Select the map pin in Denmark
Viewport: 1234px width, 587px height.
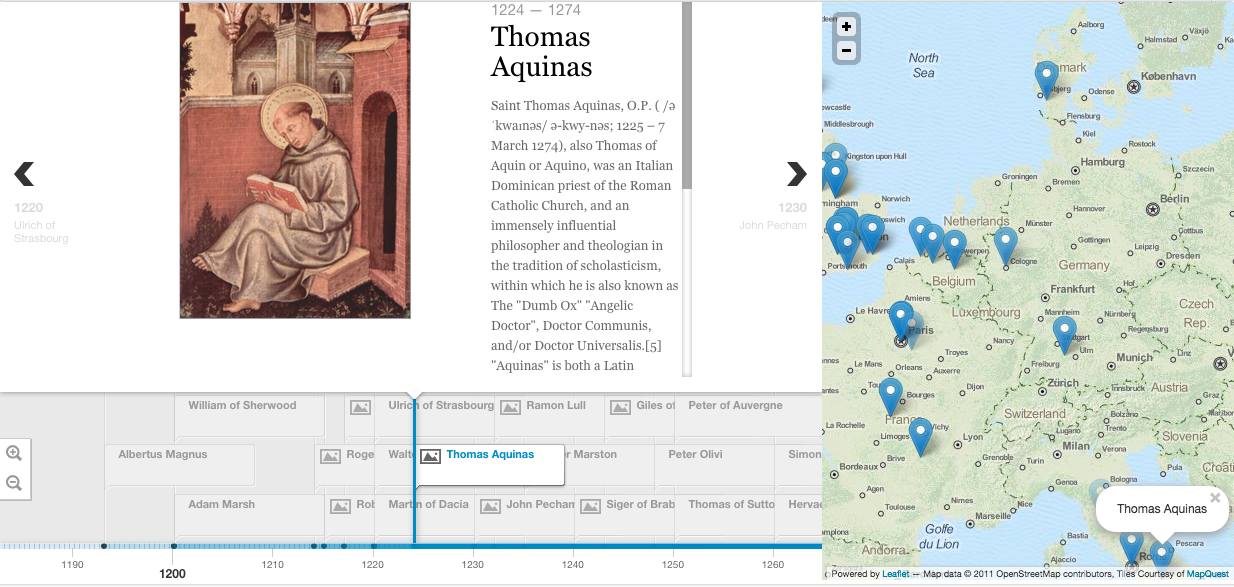pyautogui.click(x=1046, y=78)
